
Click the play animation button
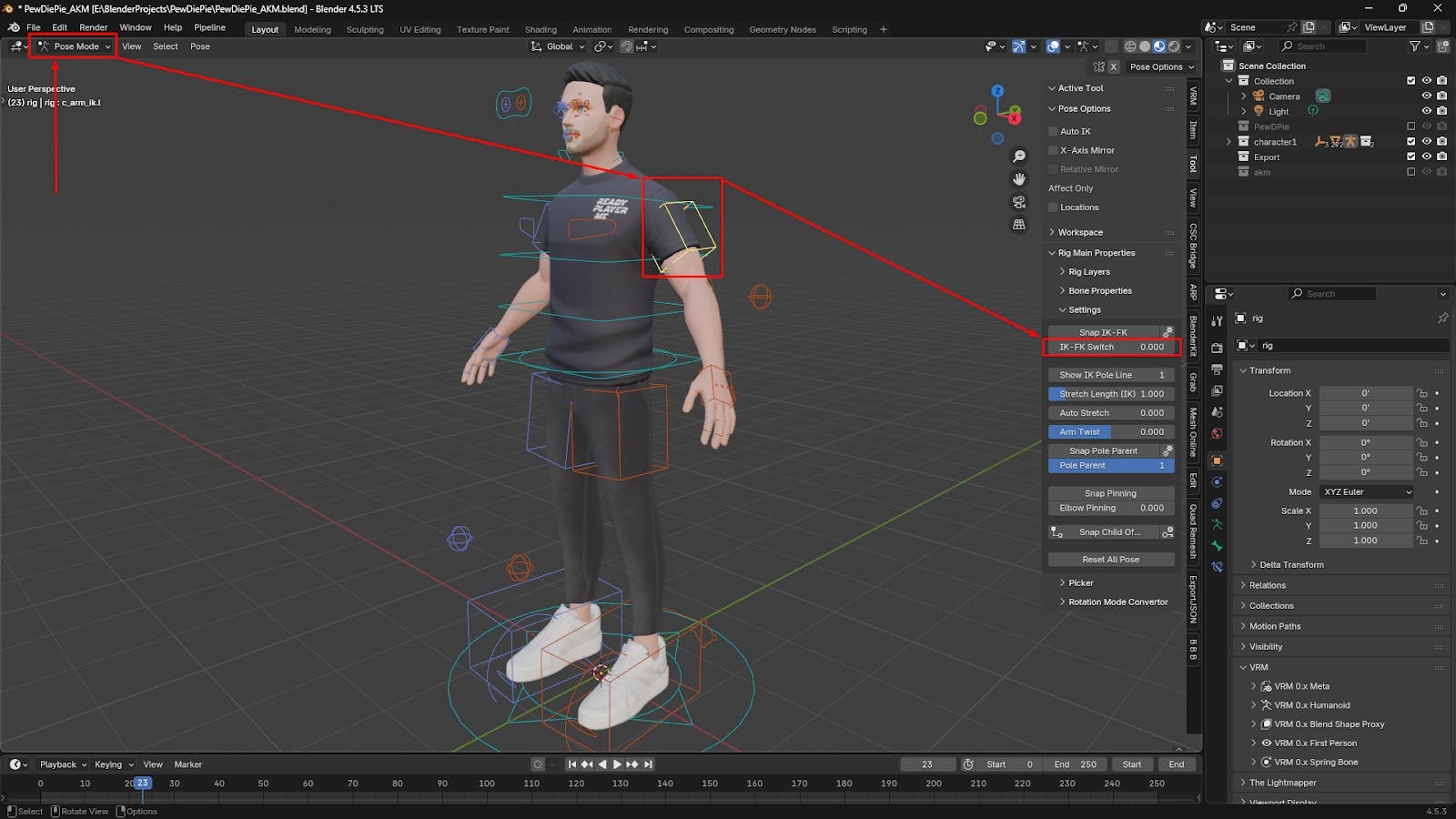[x=617, y=764]
